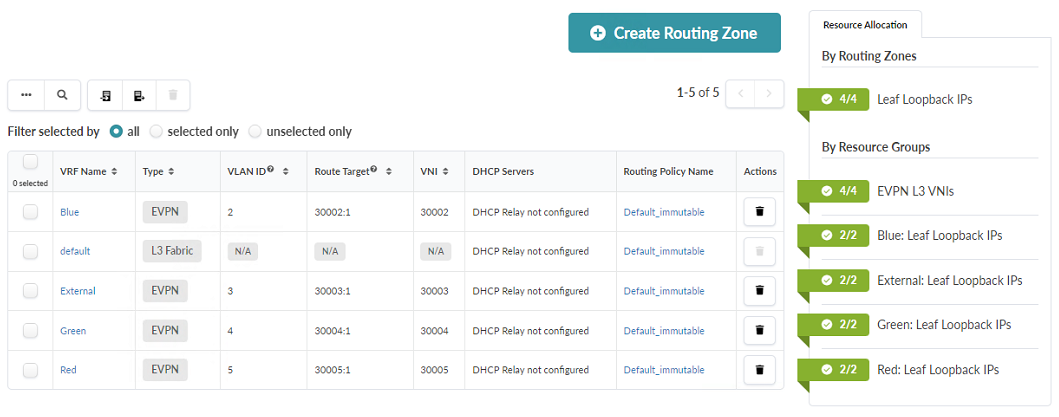This screenshot has width=1059, height=417.
Task: Click the search magnifier icon
Action: (62, 95)
